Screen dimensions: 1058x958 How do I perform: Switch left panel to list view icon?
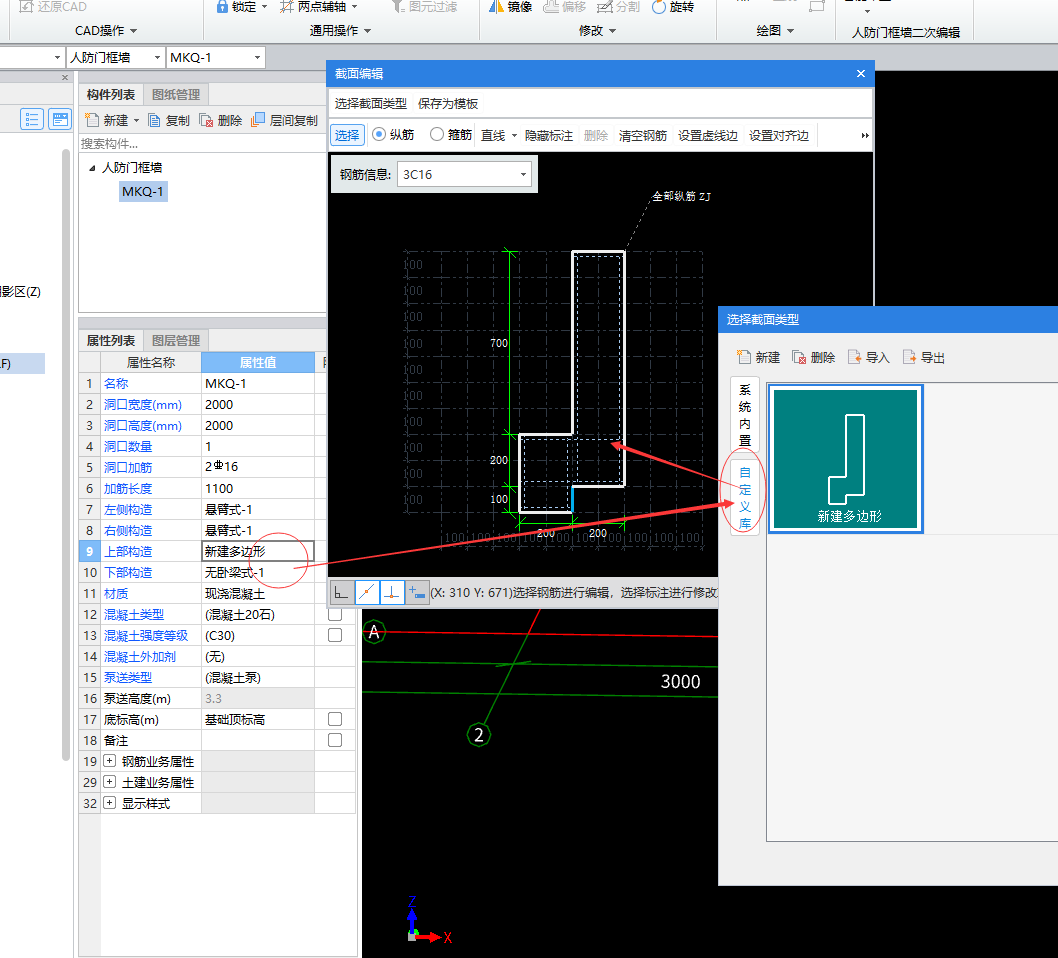tap(32, 119)
